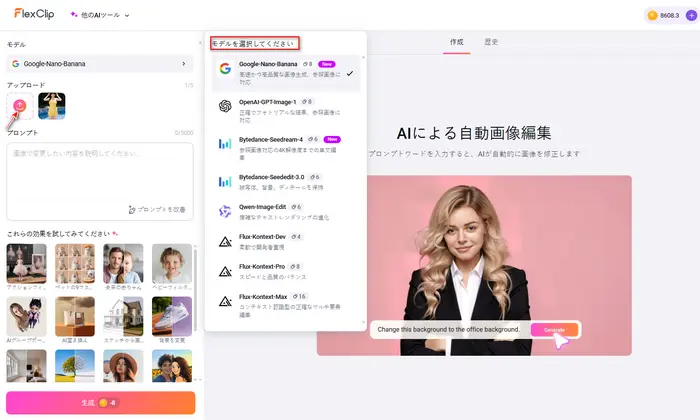Choose the cartoon couple effect thumbnail
Image resolution: width=700 pixels, height=420 pixels.
point(172,366)
